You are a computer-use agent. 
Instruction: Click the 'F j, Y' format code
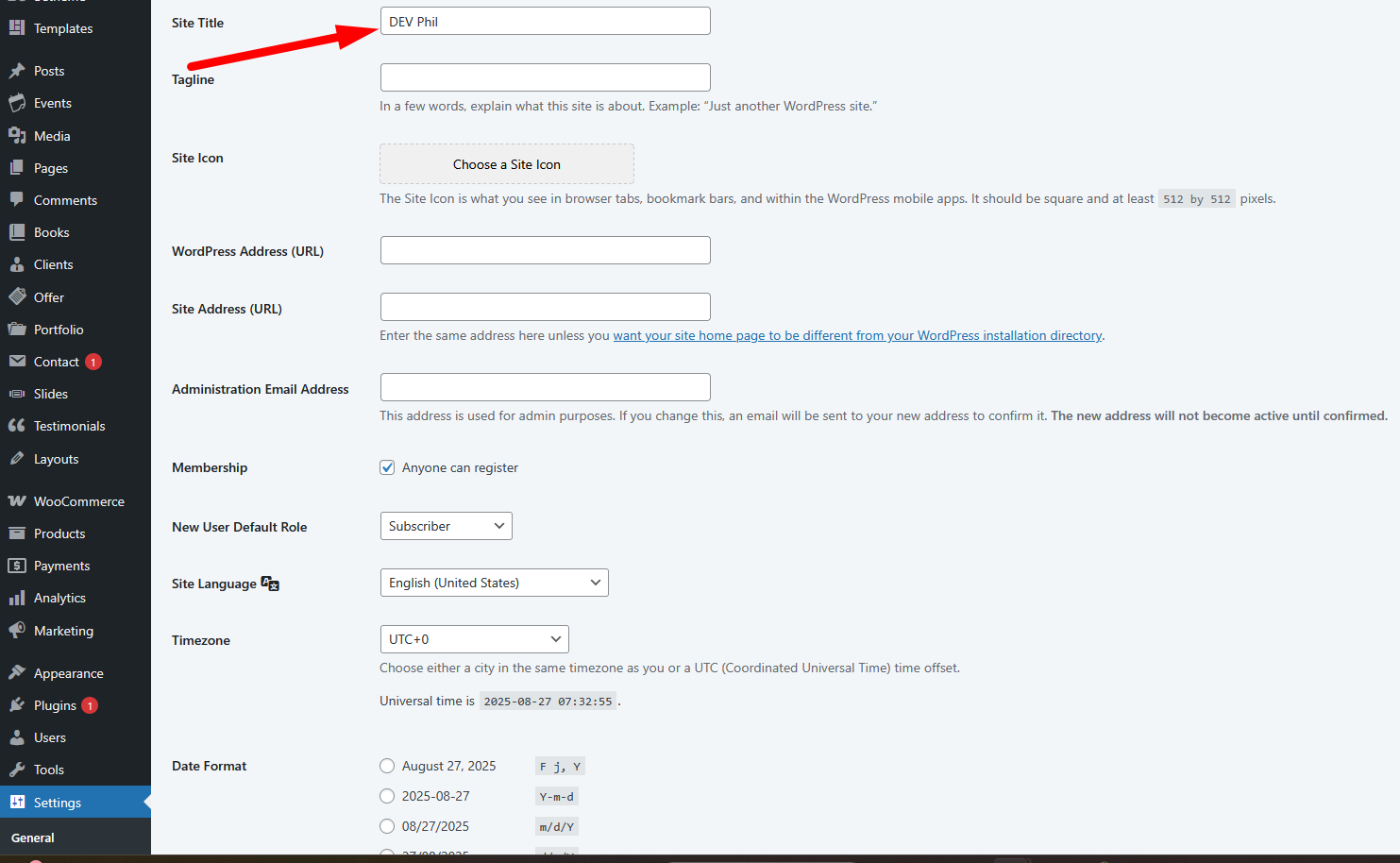561,767
